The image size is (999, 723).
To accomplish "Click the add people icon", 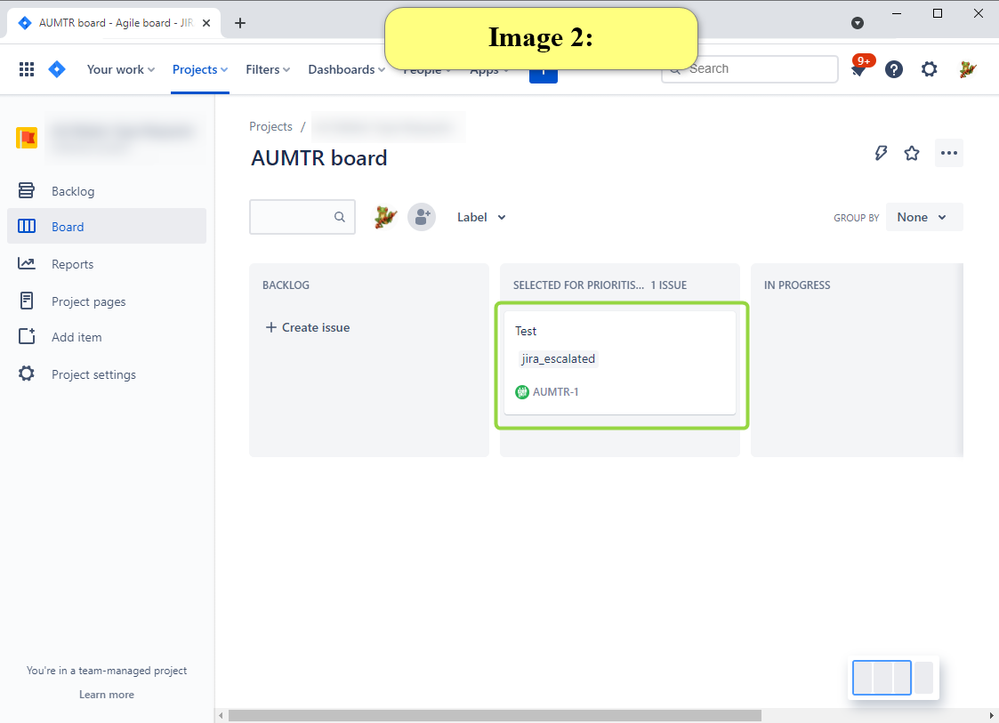I will (x=422, y=217).
